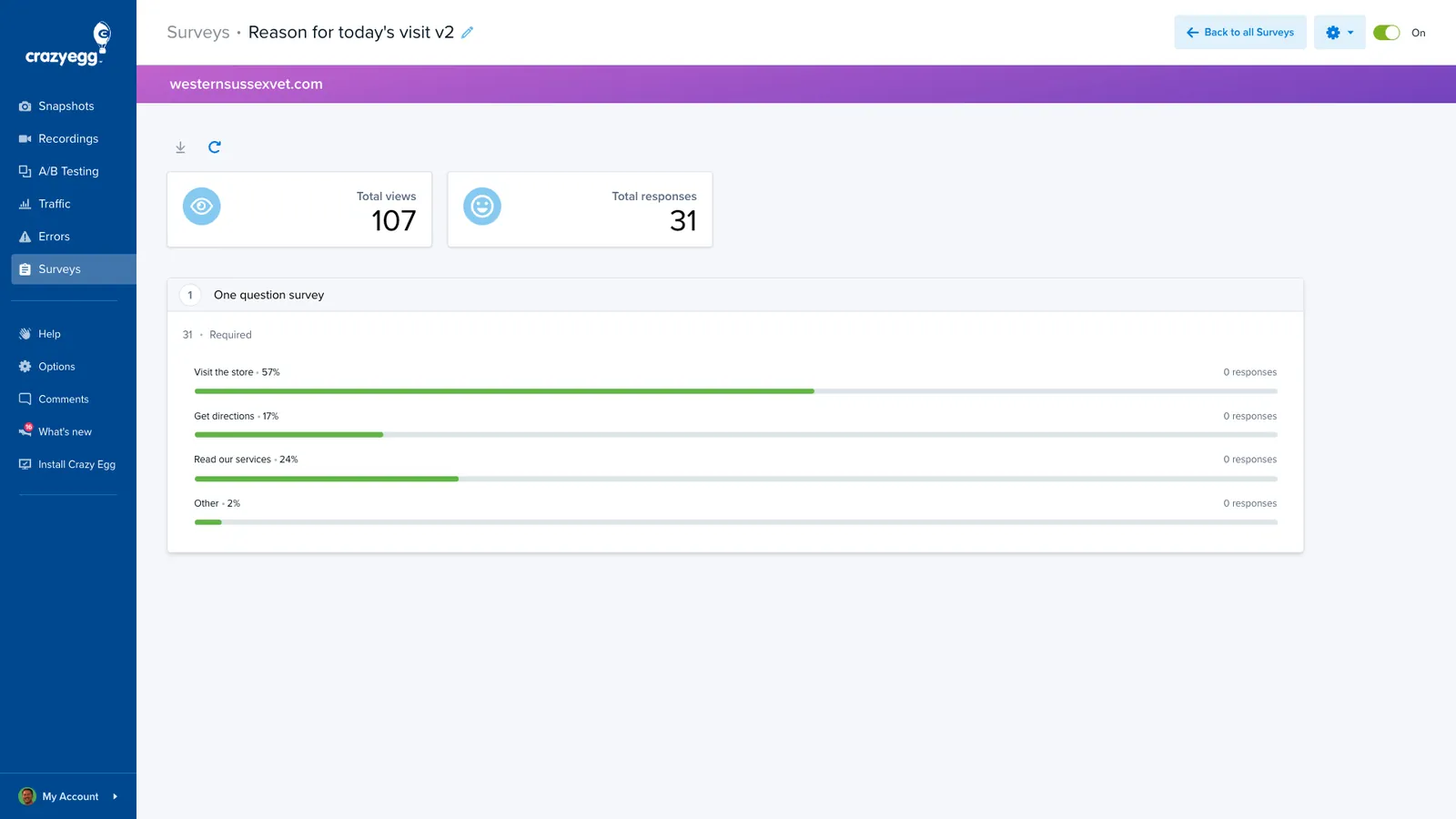The image size is (1456, 819).
Task: Go to A/B Testing section
Action: (68, 171)
